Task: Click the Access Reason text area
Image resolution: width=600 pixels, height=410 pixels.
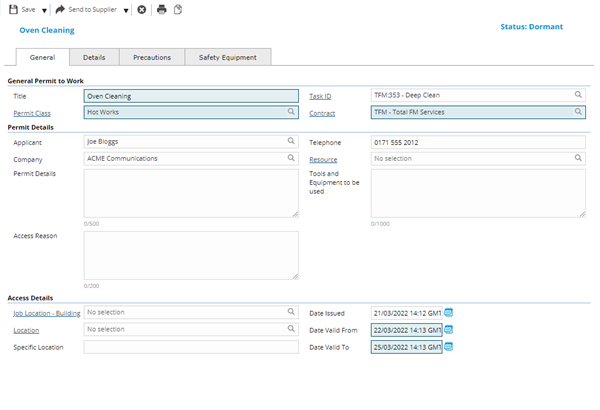Action: coord(191,255)
